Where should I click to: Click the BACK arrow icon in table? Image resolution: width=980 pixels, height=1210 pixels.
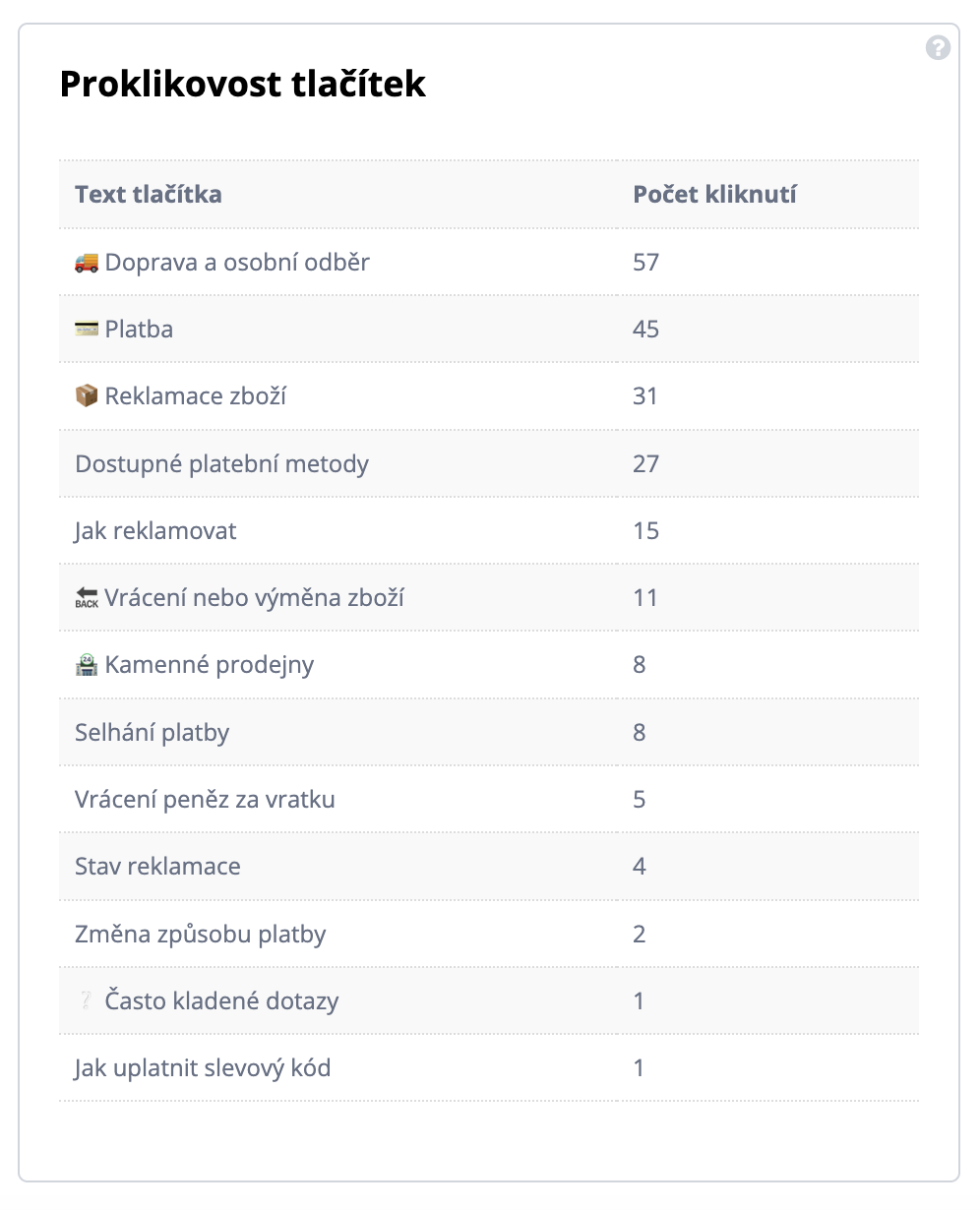[x=87, y=597]
